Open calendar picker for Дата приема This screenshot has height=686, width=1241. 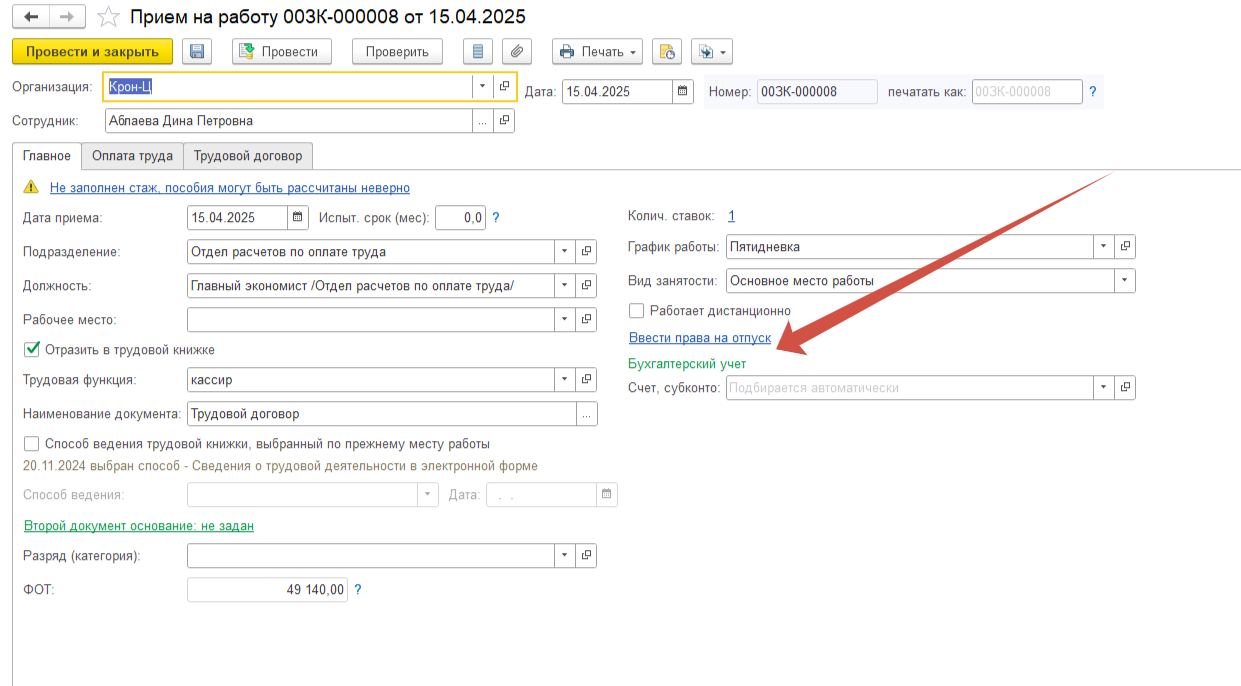298,217
